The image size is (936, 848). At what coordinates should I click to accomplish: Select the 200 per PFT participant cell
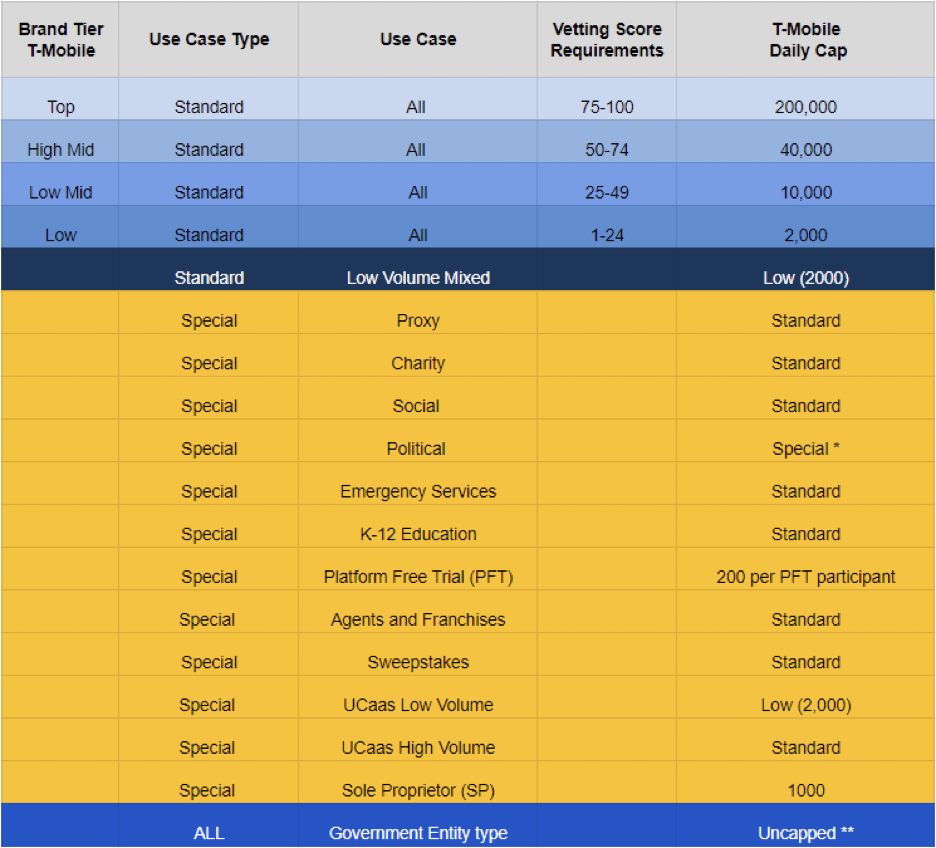coord(805,577)
